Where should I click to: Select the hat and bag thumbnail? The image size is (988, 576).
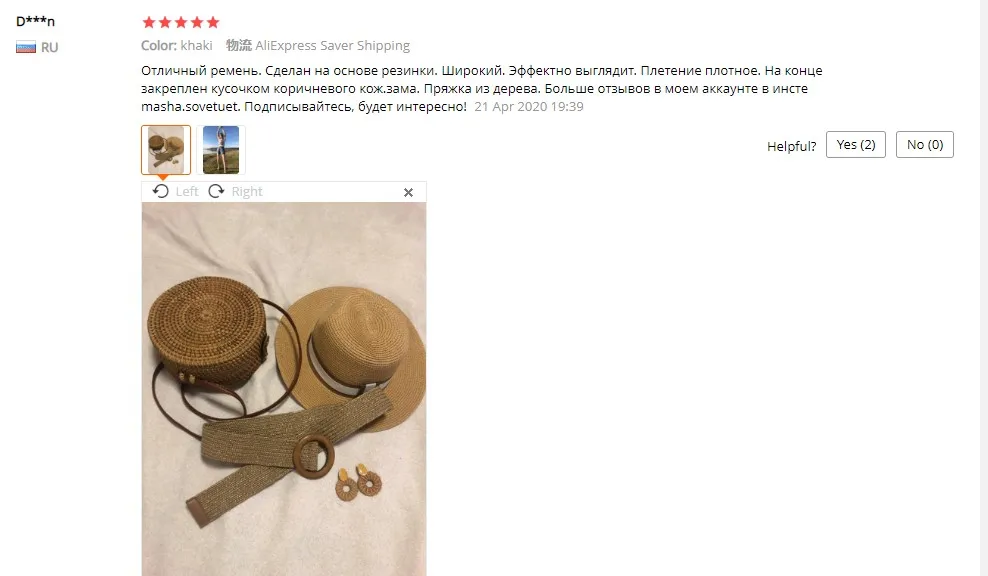click(166, 149)
